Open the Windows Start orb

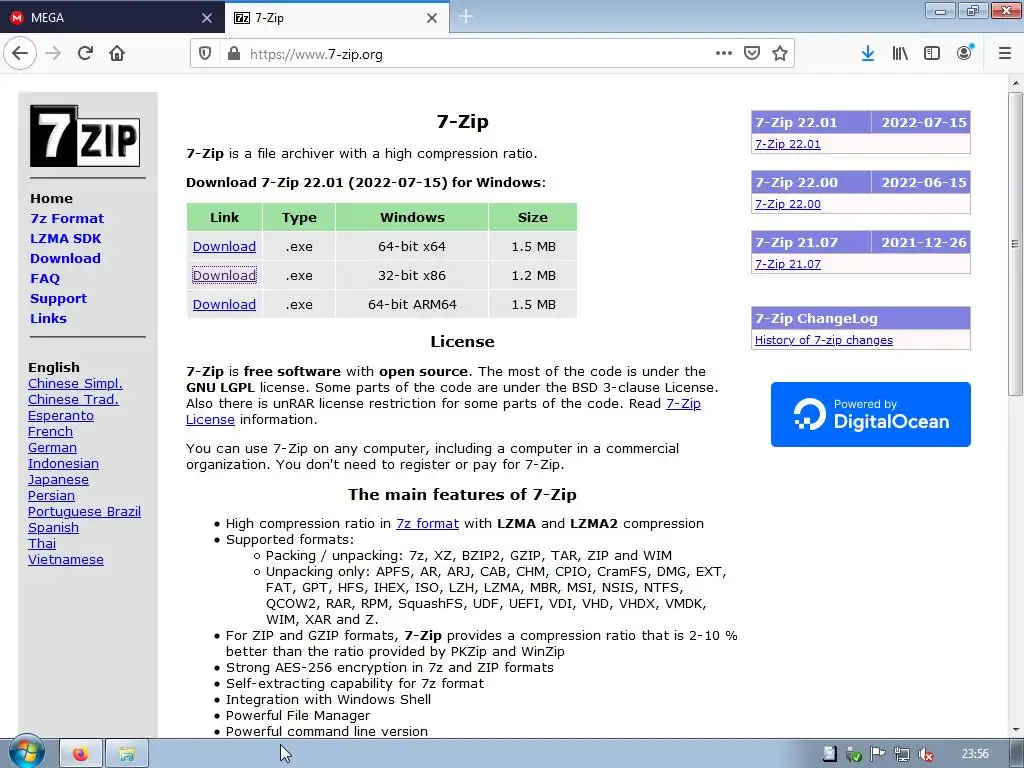click(x=25, y=752)
